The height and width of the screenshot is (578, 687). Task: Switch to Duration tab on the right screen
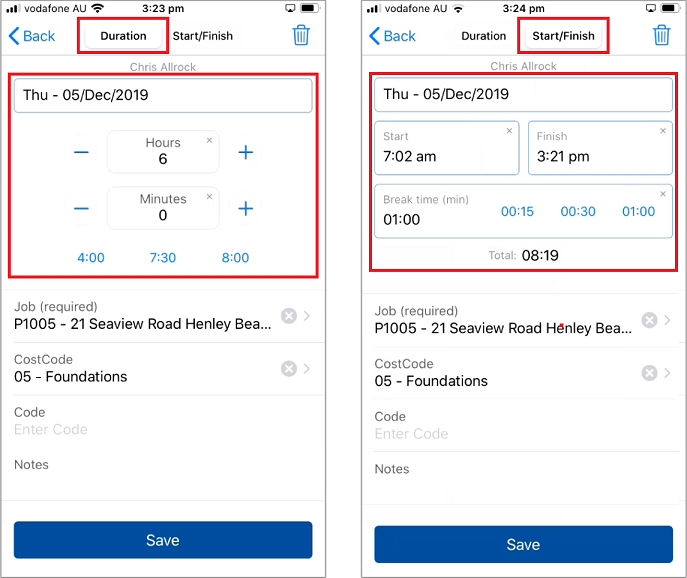[484, 36]
